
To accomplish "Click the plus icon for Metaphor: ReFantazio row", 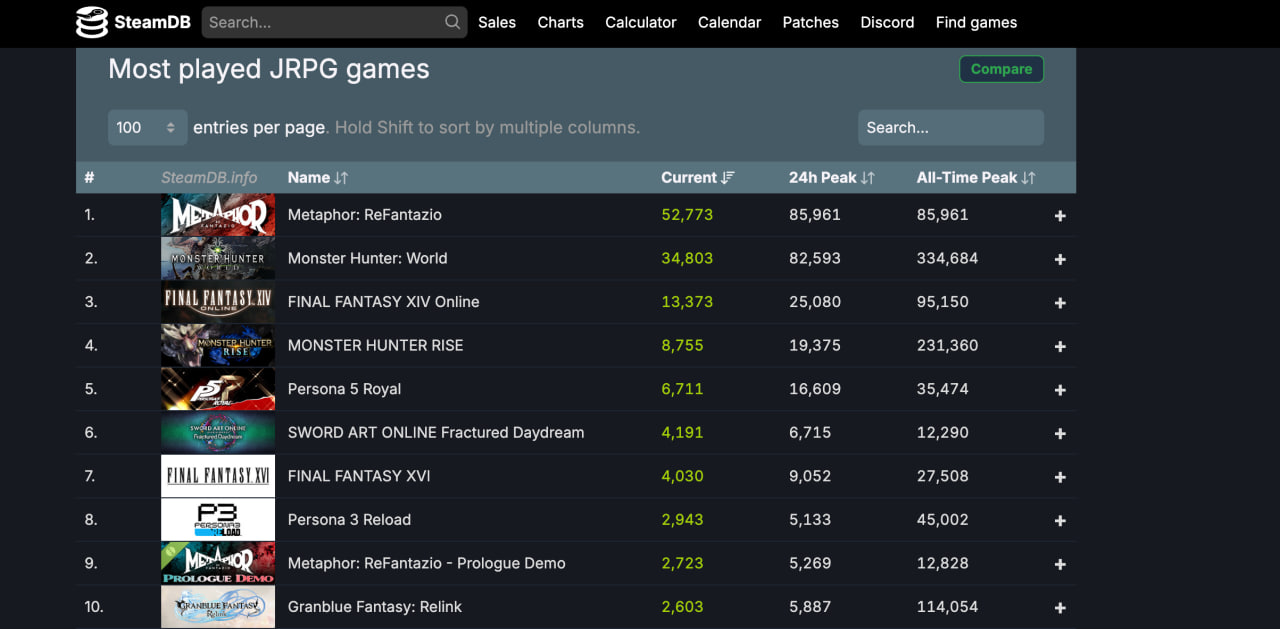I will click(x=1060, y=216).
